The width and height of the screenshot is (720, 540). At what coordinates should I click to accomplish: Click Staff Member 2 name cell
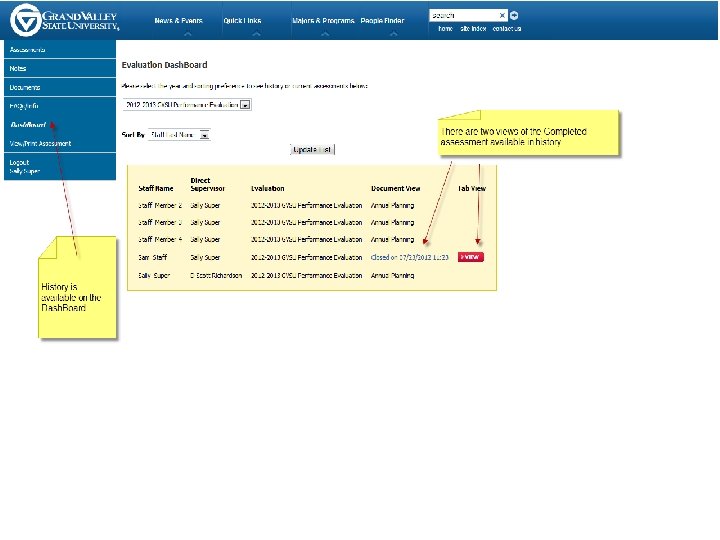pyautogui.click(x=160, y=205)
